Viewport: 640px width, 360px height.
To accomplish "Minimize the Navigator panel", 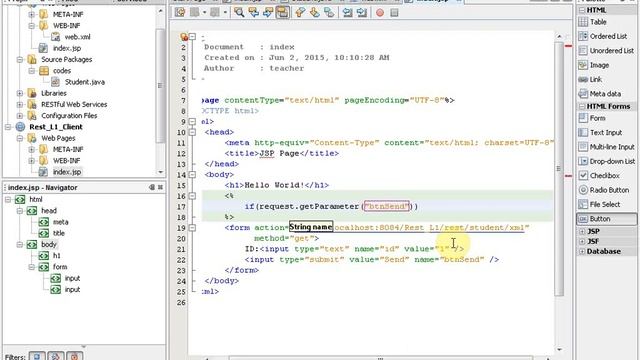I will (152, 187).
